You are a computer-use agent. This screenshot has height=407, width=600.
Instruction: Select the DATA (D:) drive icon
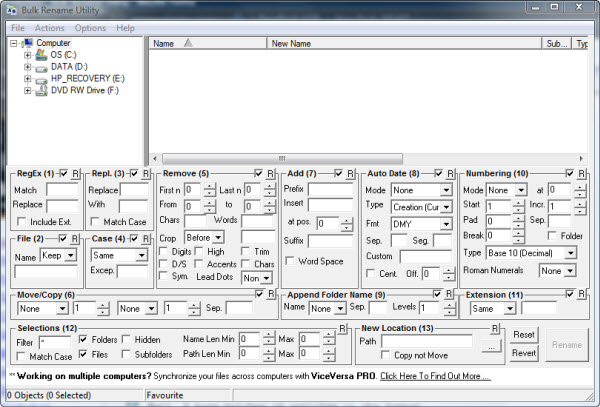pyautogui.click(x=41, y=68)
